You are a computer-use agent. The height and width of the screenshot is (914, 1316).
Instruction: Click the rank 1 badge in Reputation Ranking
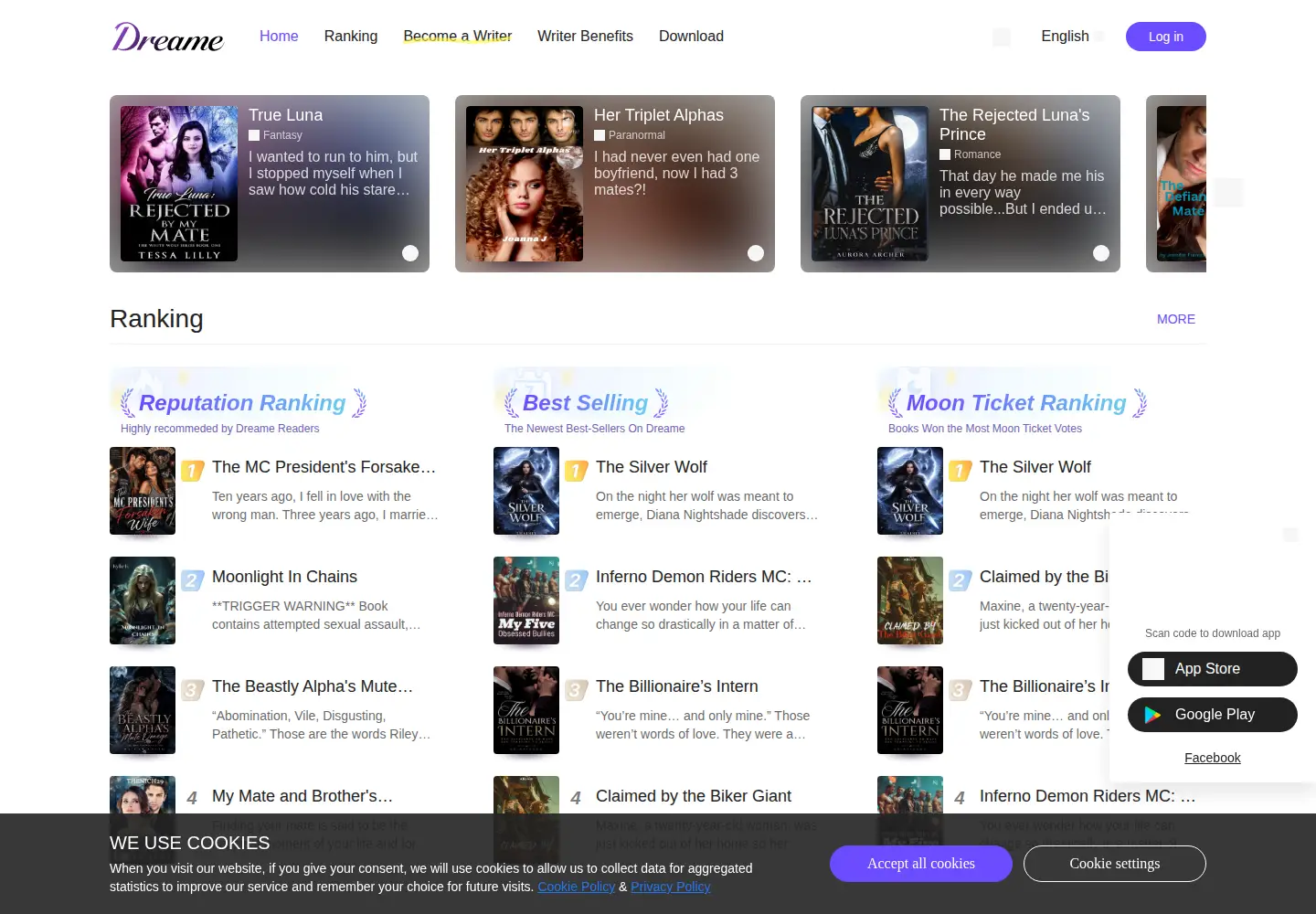192,471
